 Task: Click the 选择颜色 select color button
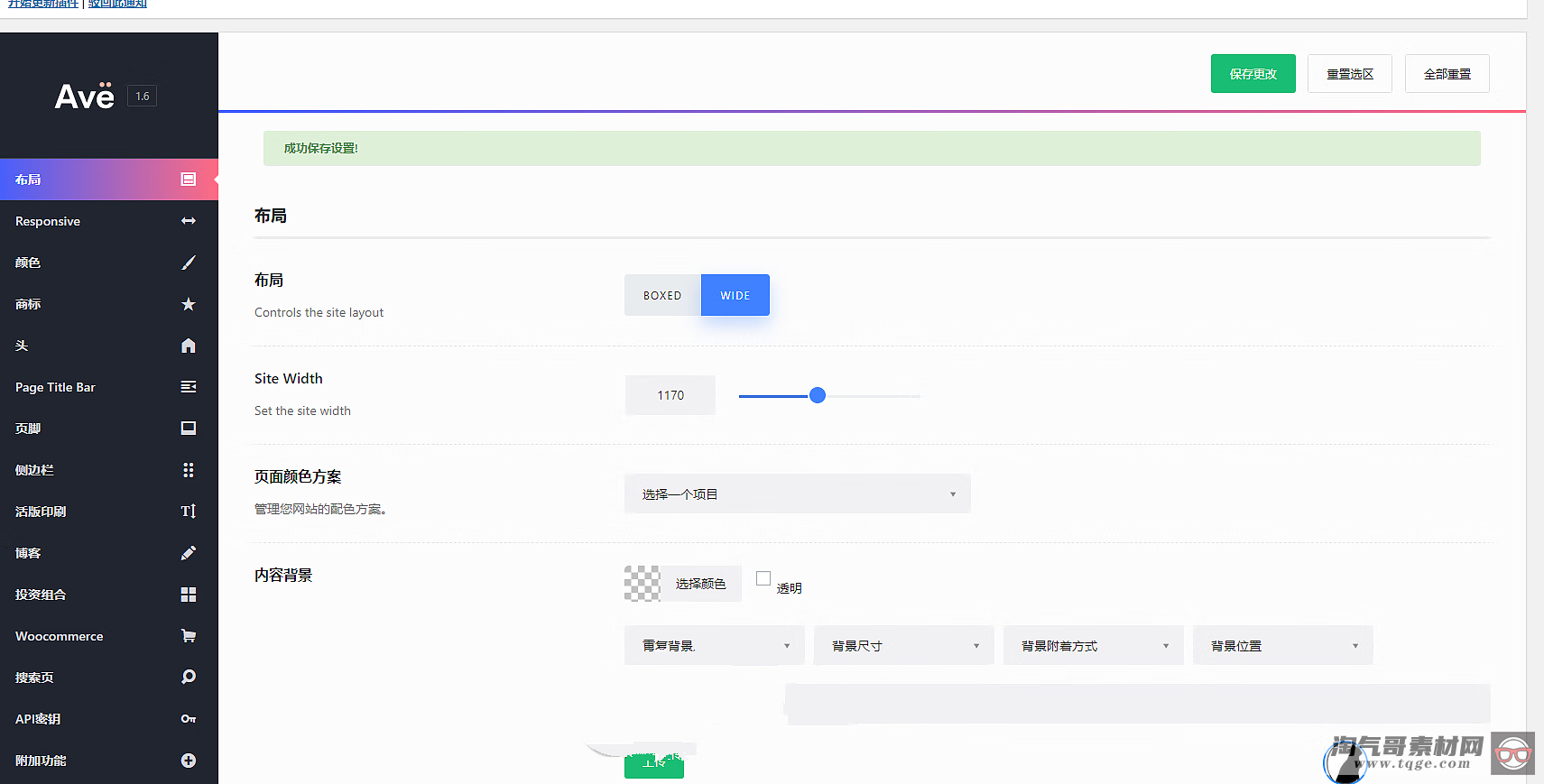pos(701,584)
